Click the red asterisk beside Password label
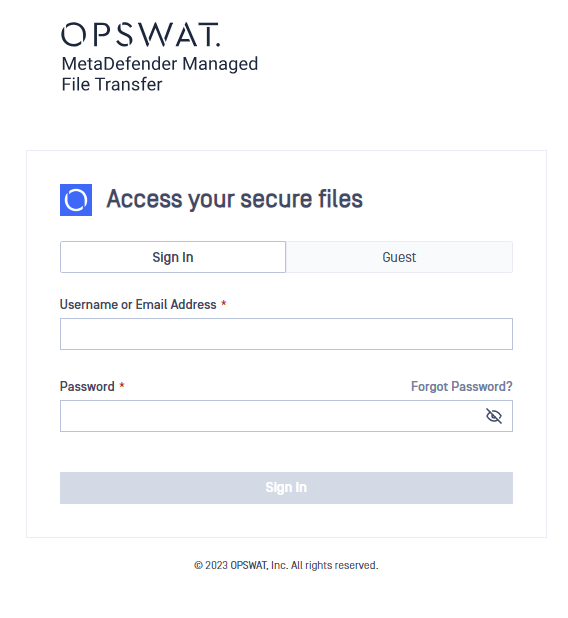This screenshot has height=618, width=568. [122, 385]
